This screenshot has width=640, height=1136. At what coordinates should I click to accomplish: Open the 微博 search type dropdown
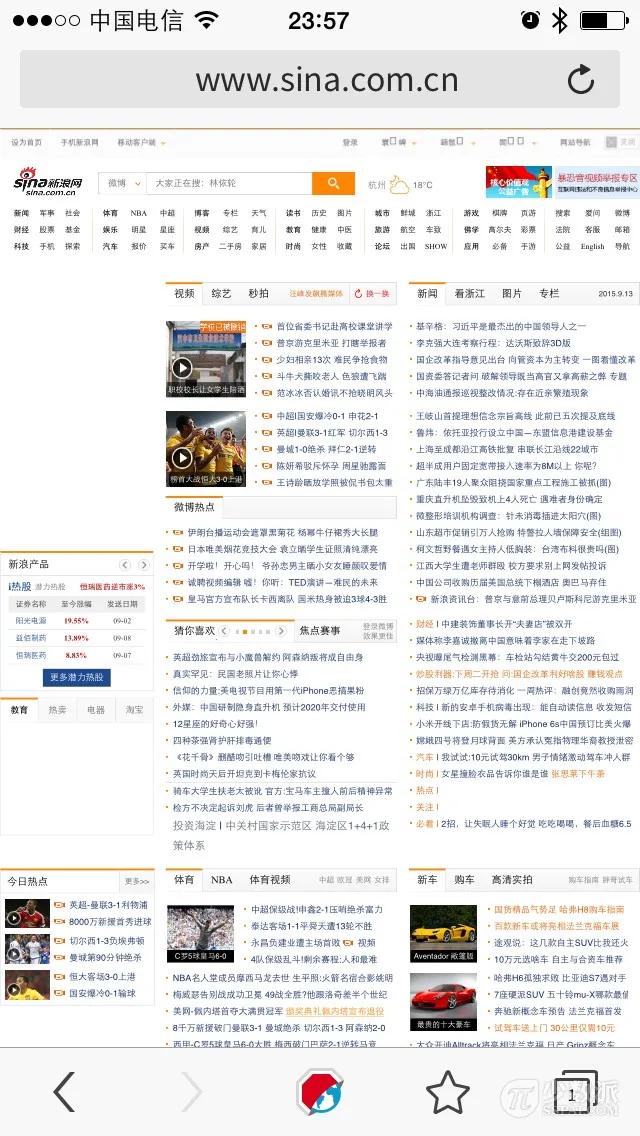pos(123,183)
